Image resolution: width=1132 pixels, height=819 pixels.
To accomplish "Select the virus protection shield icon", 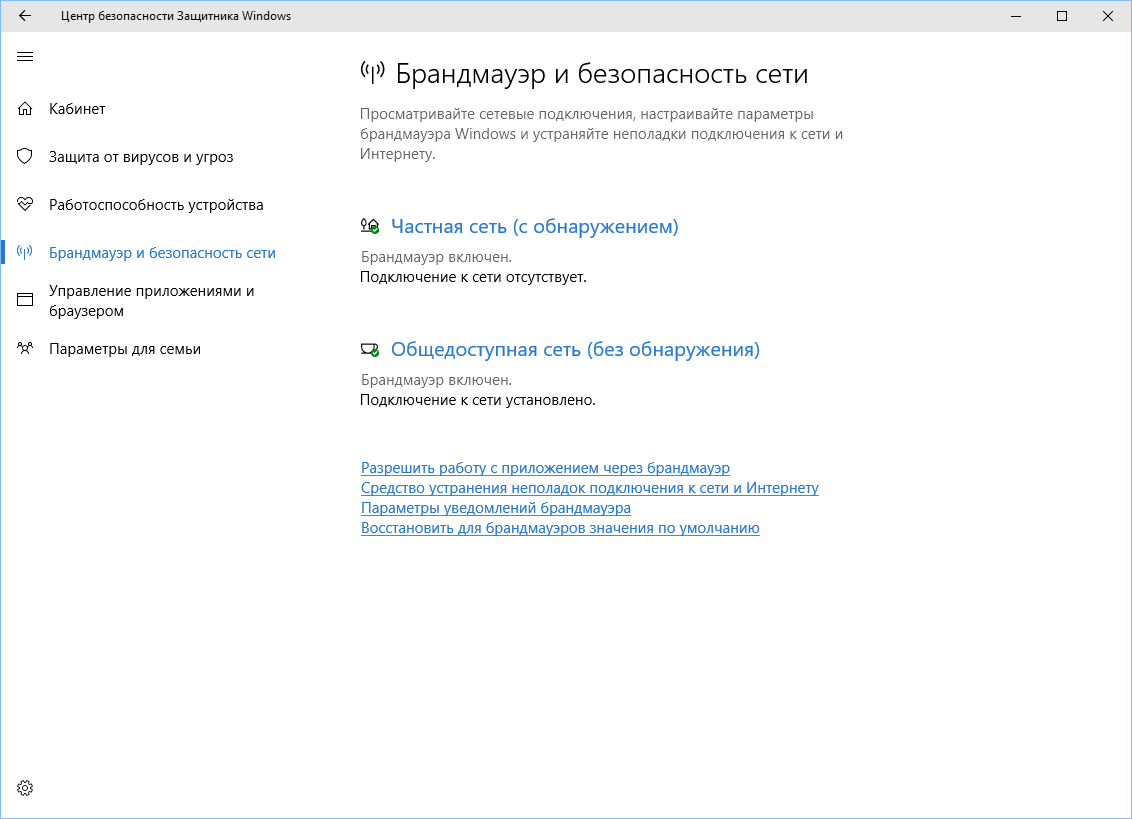I will coord(24,156).
